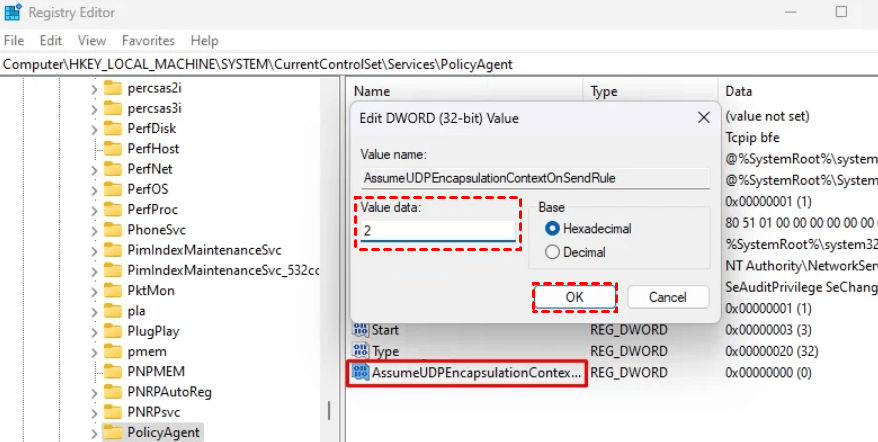The height and width of the screenshot is (442, 878).
Task: Select the PerfProc folder icon
Action: pyautogui.click(x=113, y=209)
